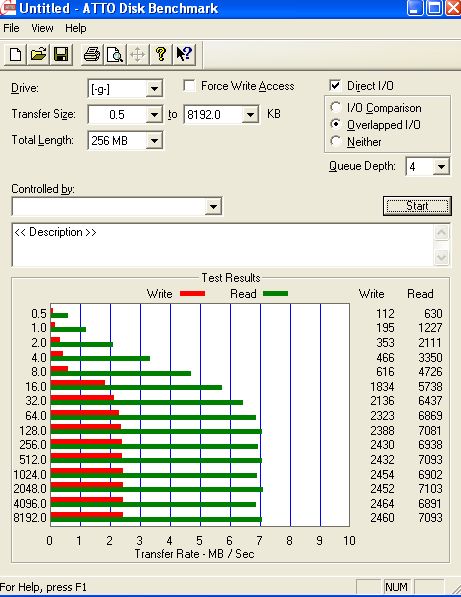Click the Read value 3350
461x597 pixels.
click(x=430, y=358)
